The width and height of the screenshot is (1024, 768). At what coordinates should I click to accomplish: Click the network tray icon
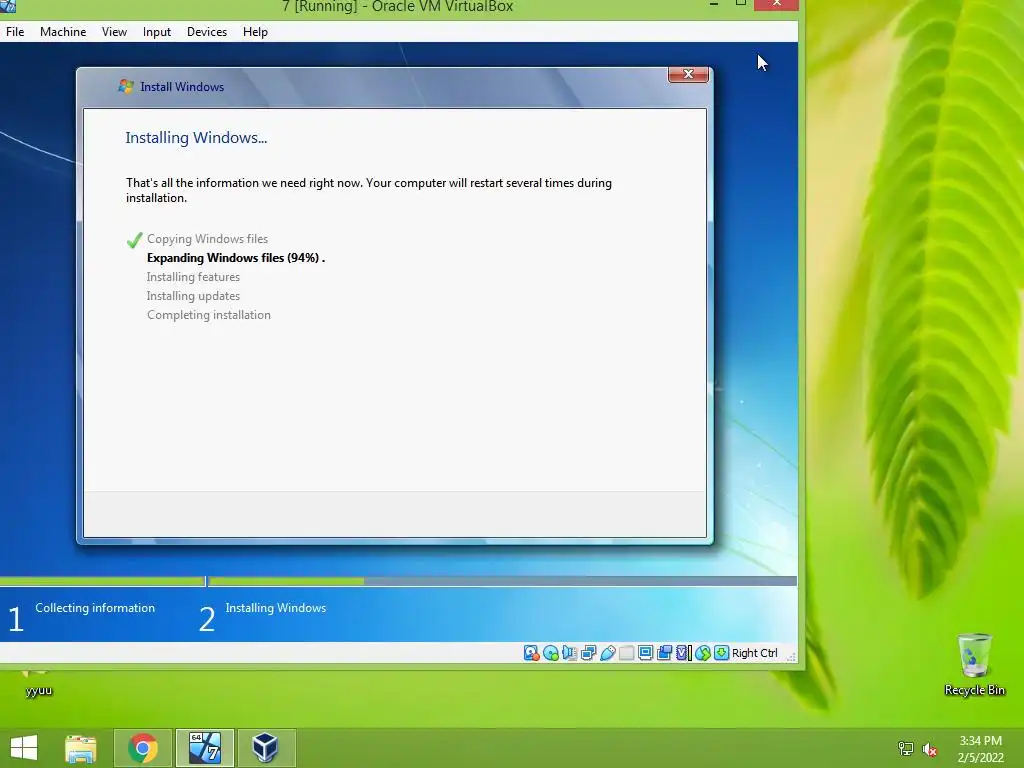pyautogui.click(x=905, y=748)
